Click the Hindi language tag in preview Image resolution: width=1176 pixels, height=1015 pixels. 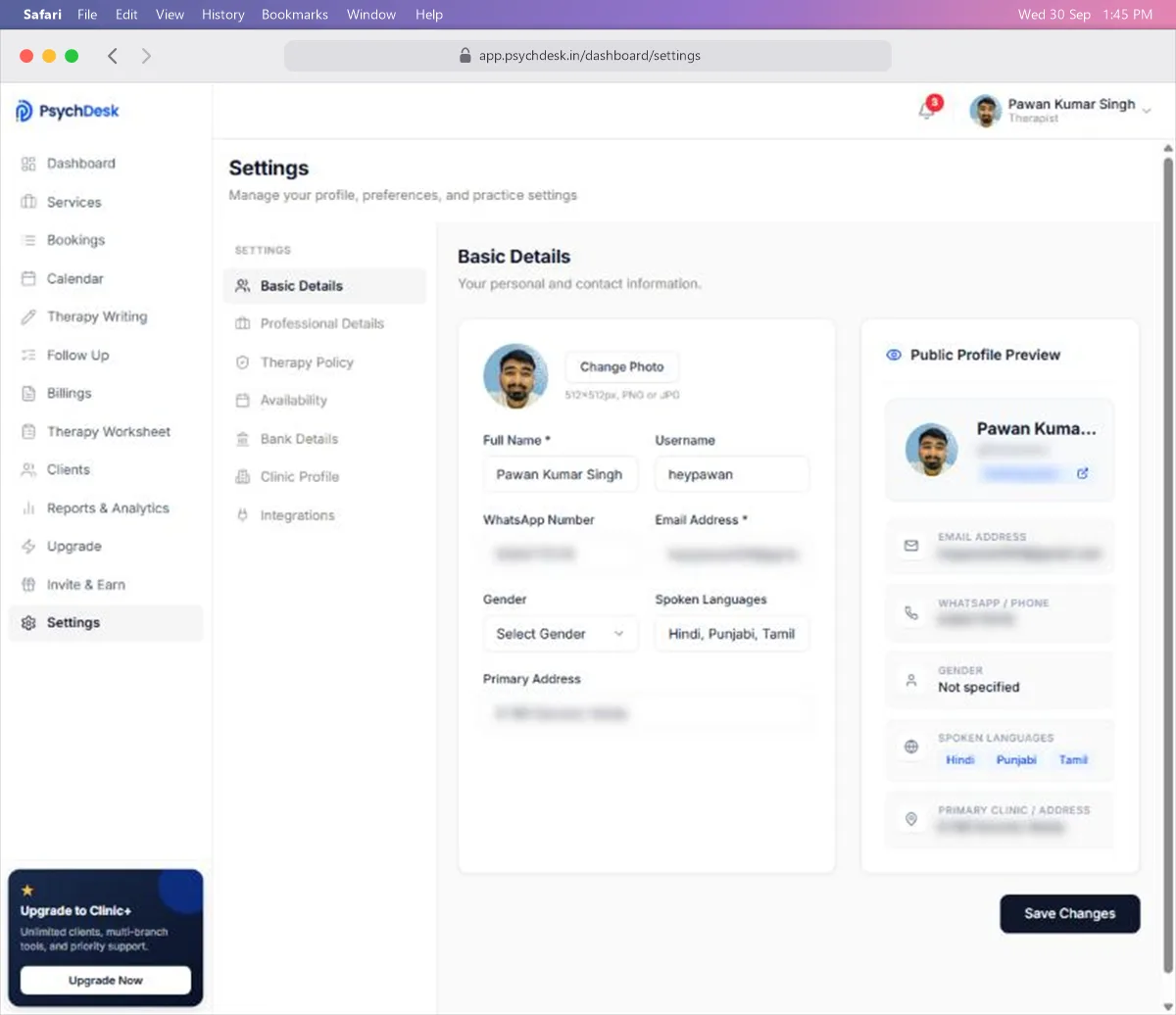coord(960,760)
